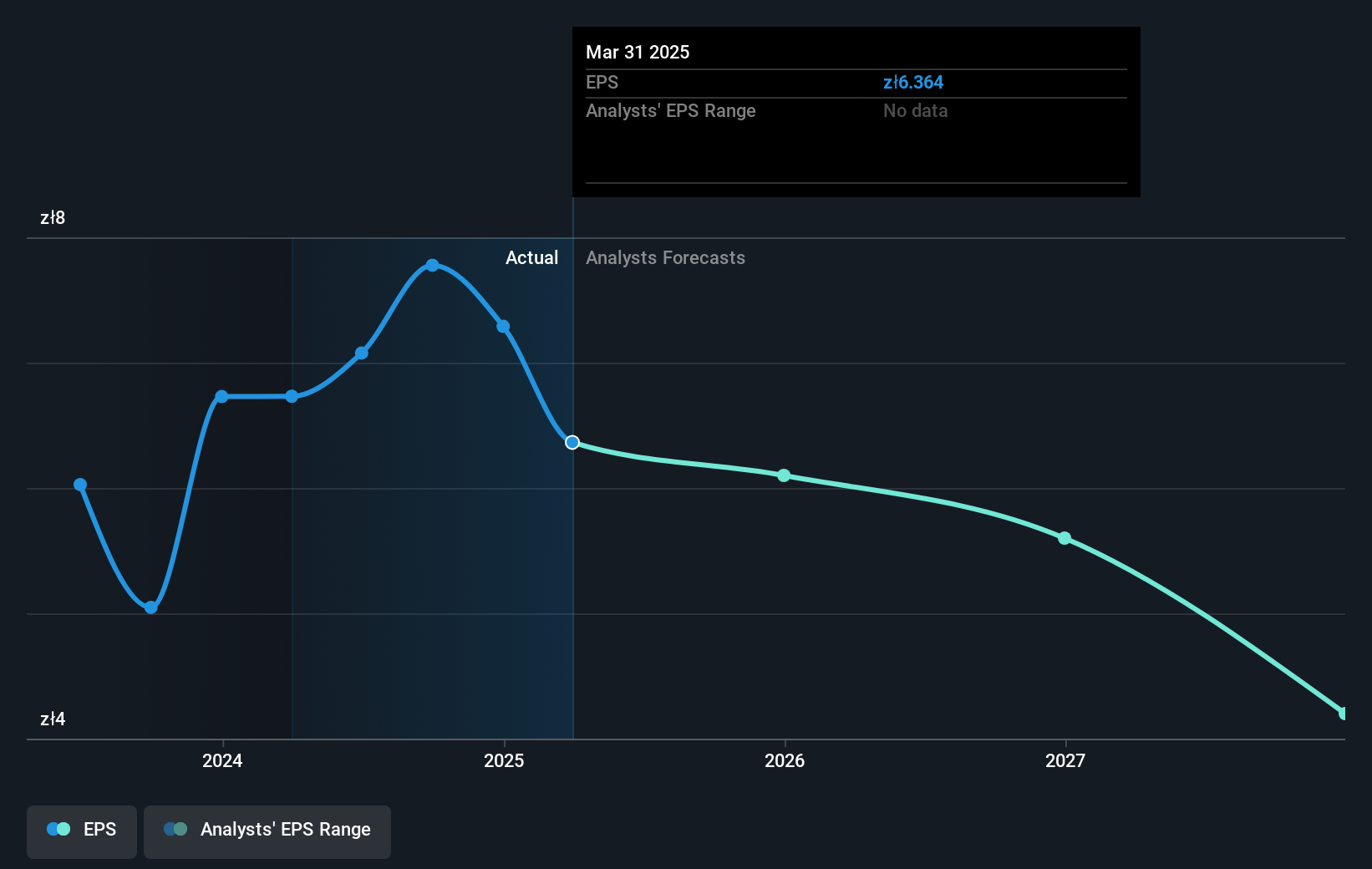Viewport: 1372px width, 869px height.
Task: Click the 2026 forecast data point
Action: tap(784, 476)
